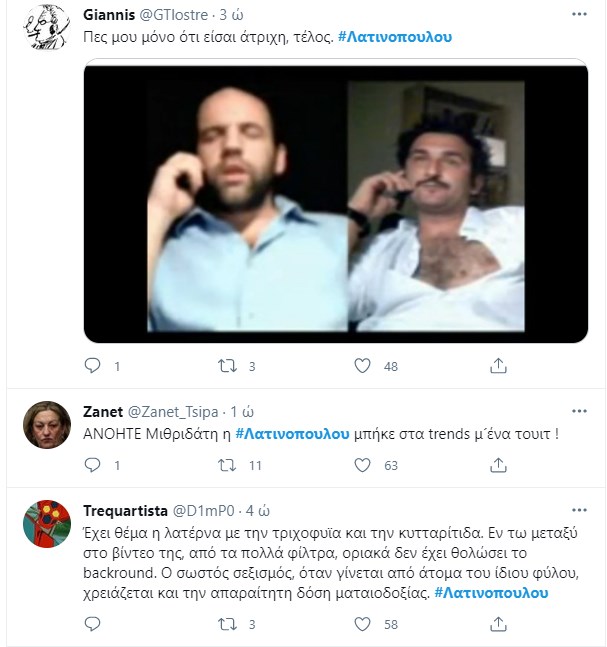Open more options on Zanet's tweet
Image resolution: width=607 pixels, height=647 pixels.
coord(579,411)
